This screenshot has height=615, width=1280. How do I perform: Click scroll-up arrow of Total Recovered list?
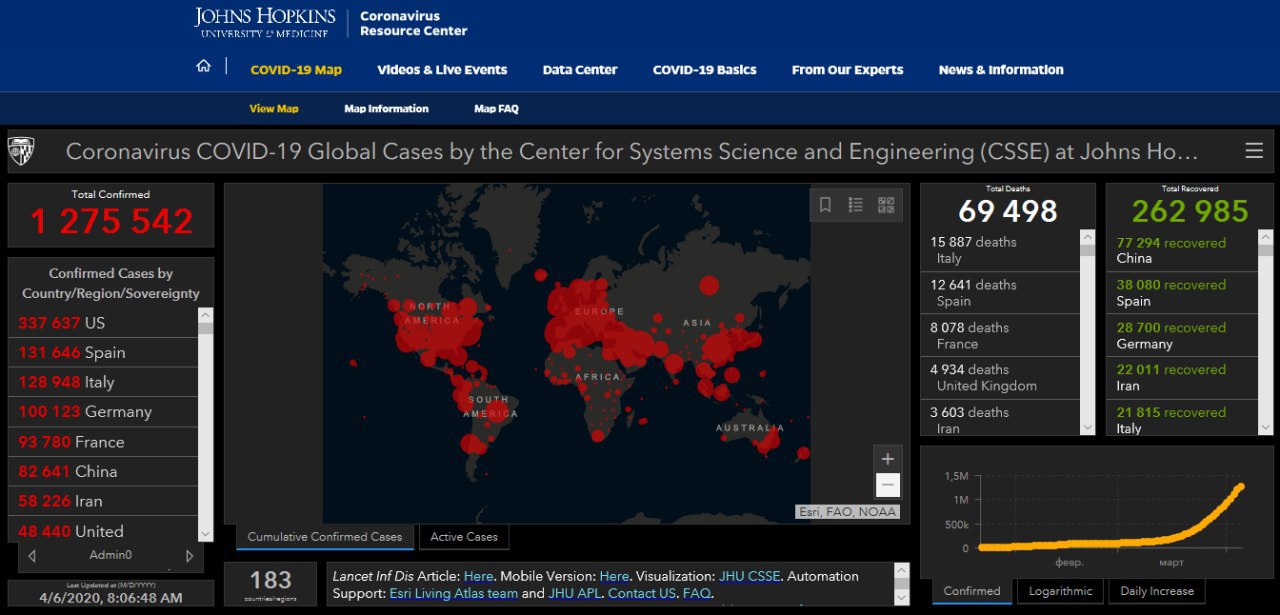1266,237
